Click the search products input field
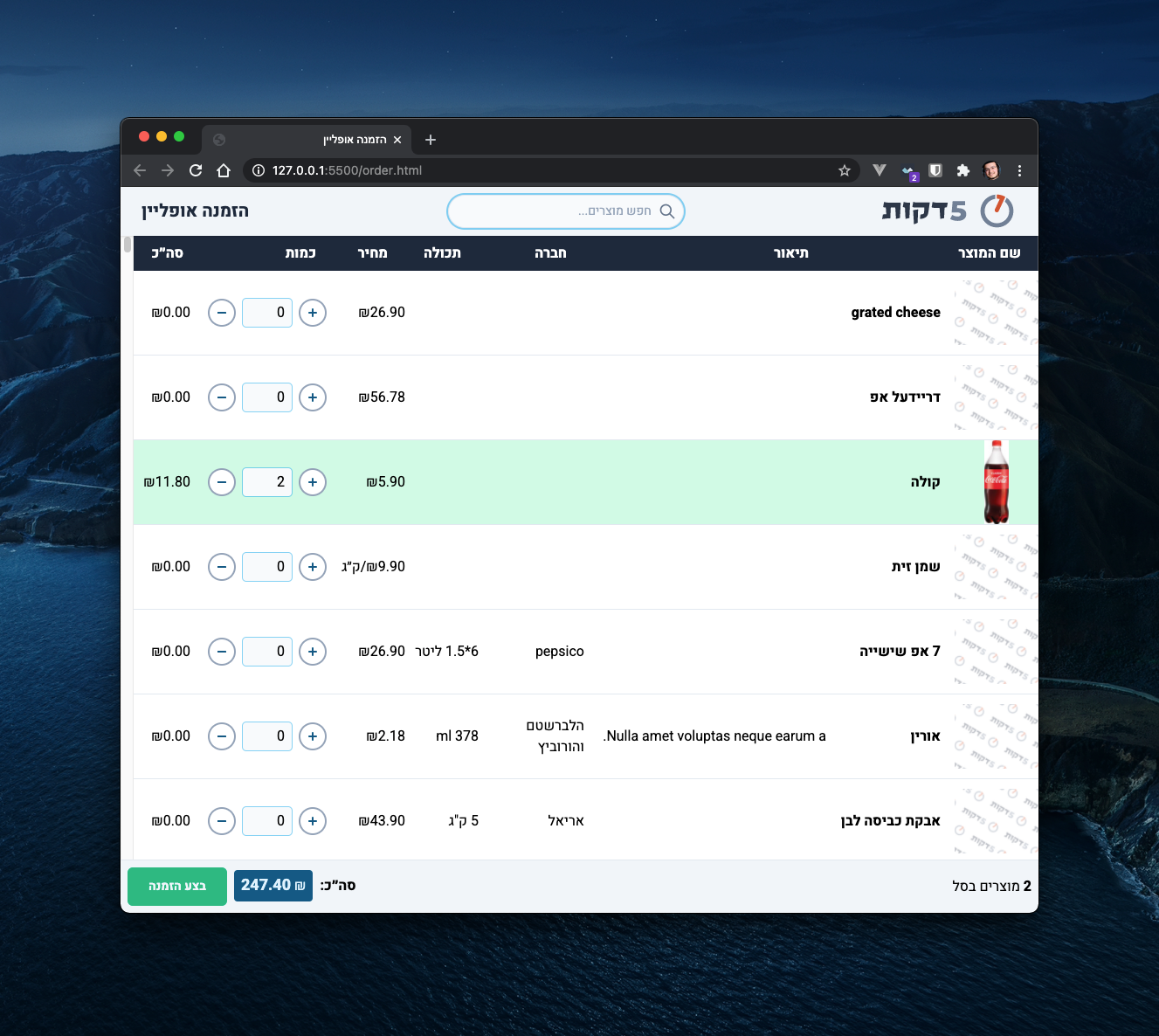Viewport: 1159px width, 1036px height. pos(559,211)
